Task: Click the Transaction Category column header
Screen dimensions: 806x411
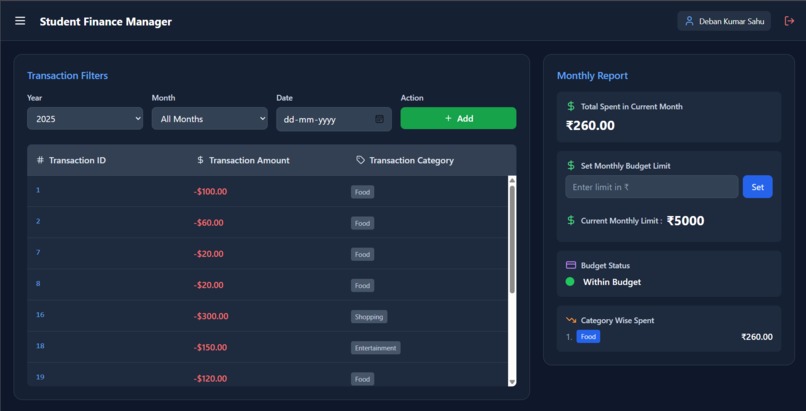Action: [x=411, y=161]
